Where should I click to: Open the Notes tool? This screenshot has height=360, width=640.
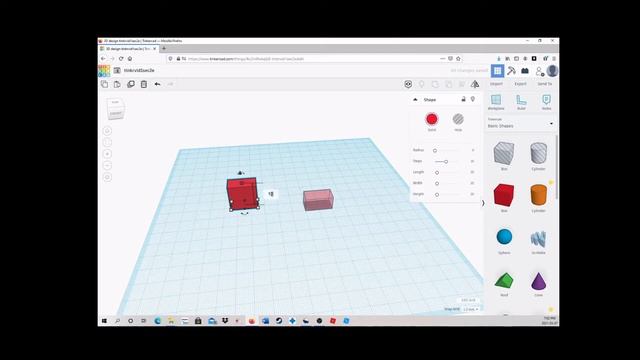(x=547, y=102)
